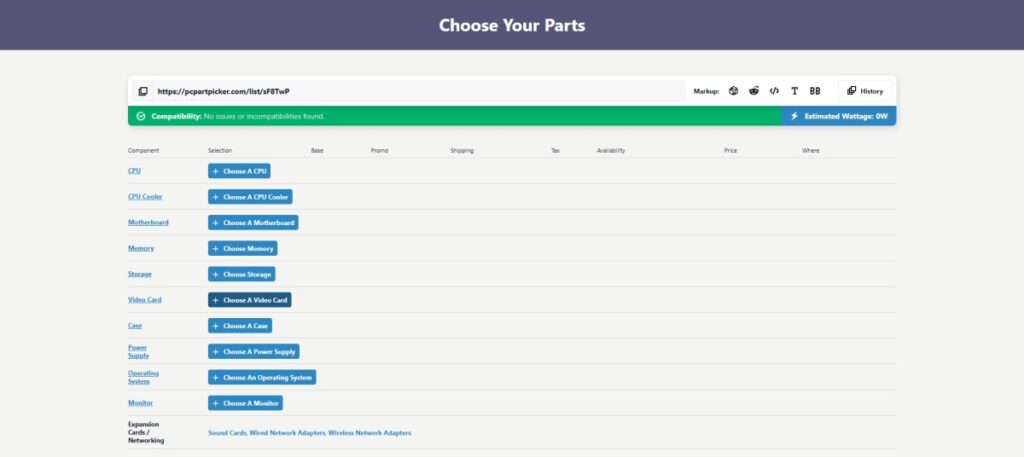
Task: Open the CPU component link
Action: click(x=135, y=171)
